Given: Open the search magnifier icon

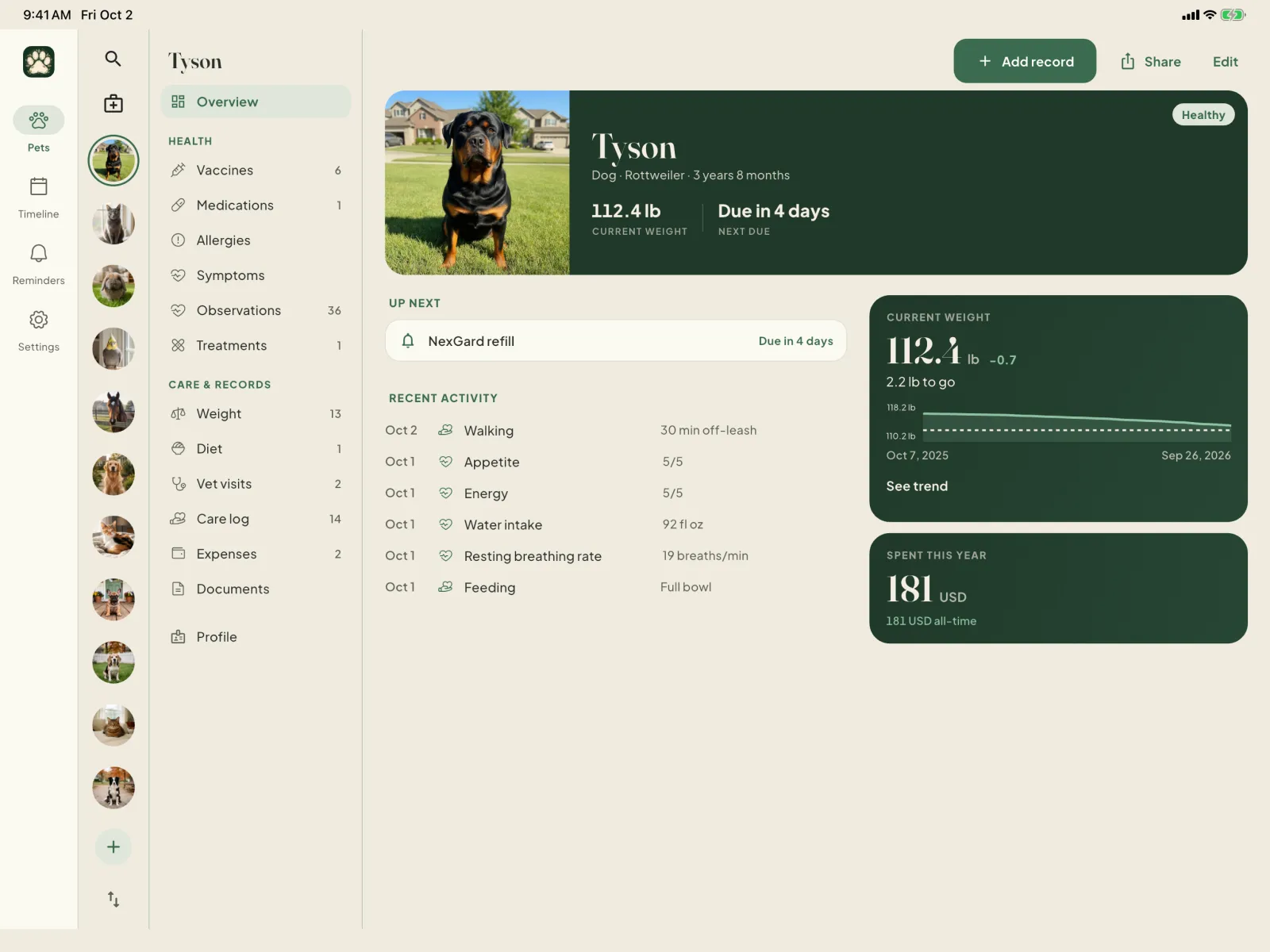Looking at the screenshot, I should click(x=114, y=59).
